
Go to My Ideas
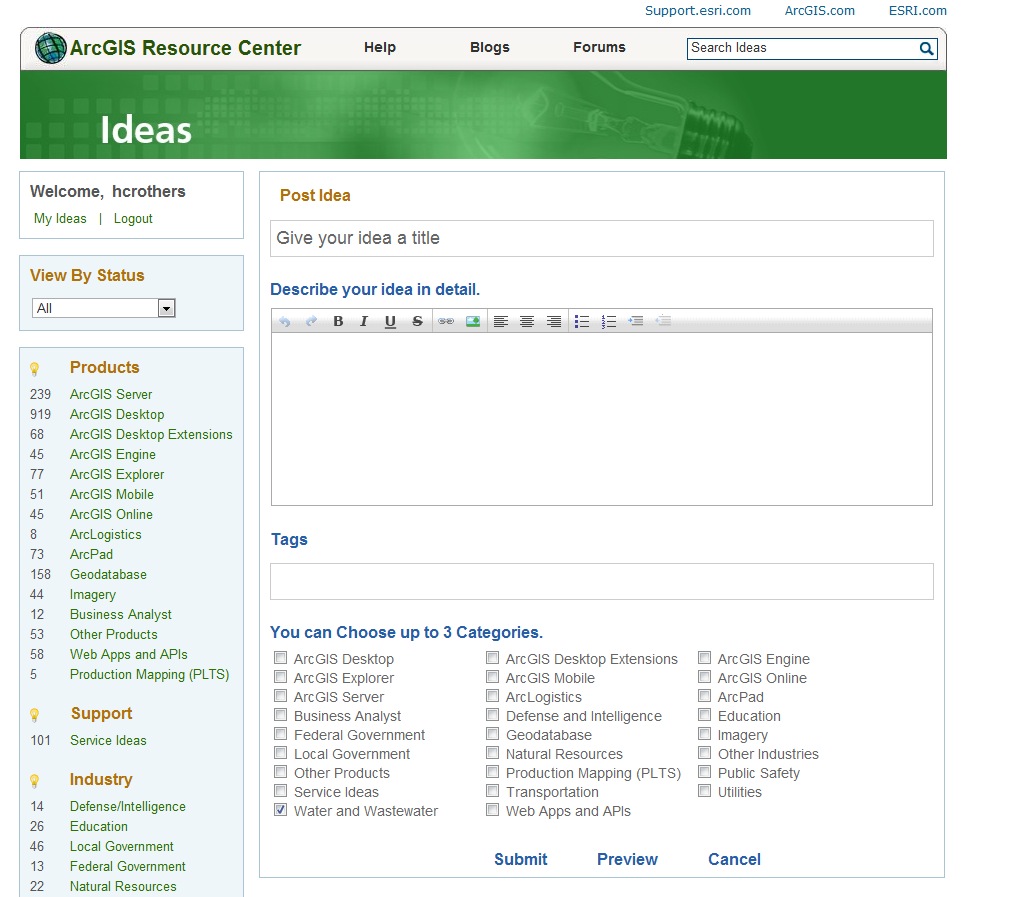tap(60, 219)
